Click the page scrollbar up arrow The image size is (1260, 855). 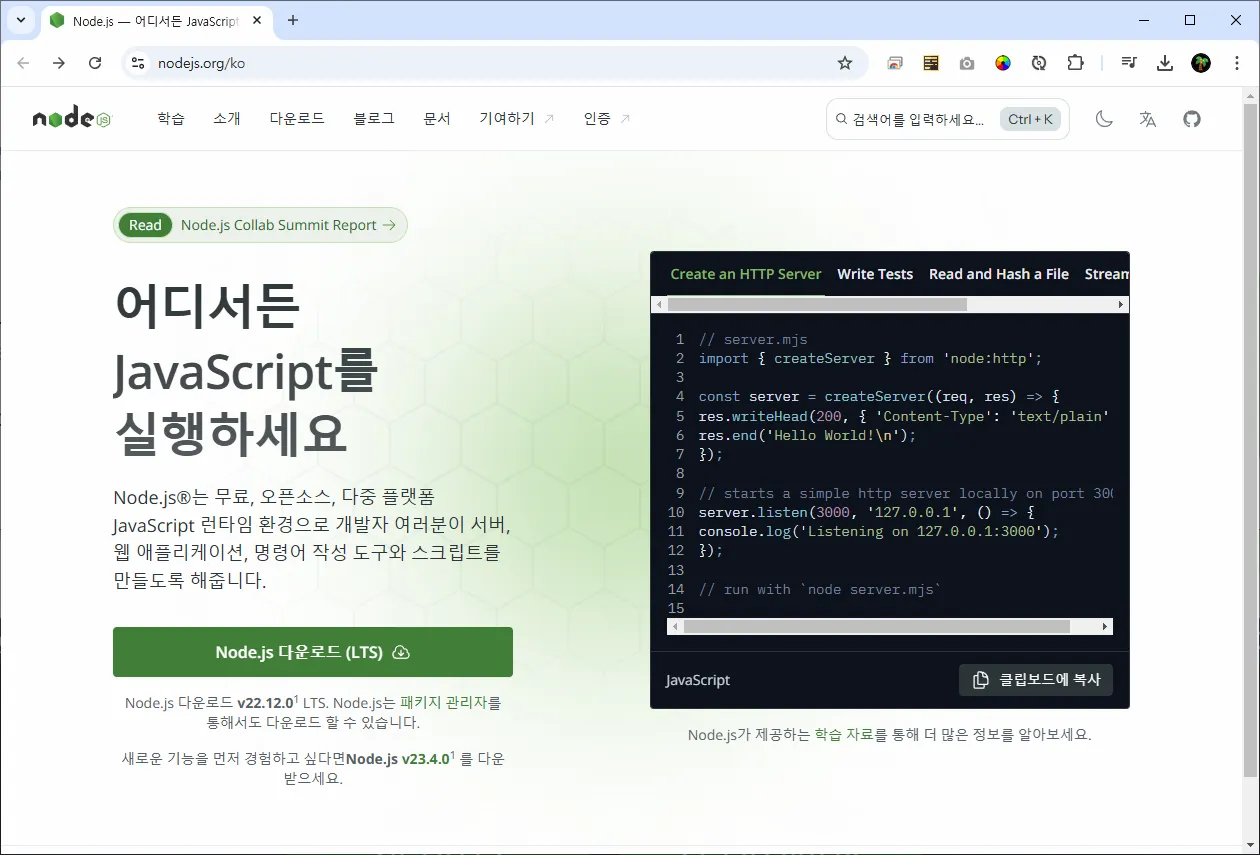pyautogui.click(x=1250, y=95)
